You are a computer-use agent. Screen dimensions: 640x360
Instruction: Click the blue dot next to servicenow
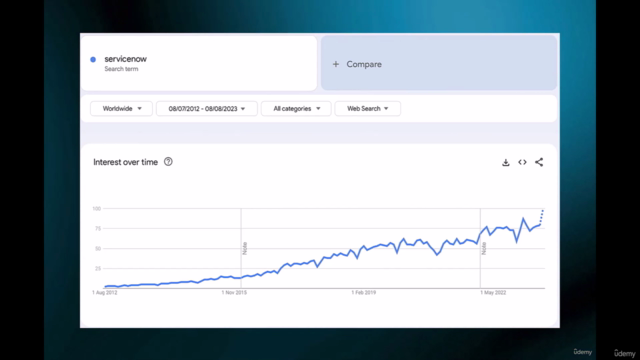coord(93,60)
